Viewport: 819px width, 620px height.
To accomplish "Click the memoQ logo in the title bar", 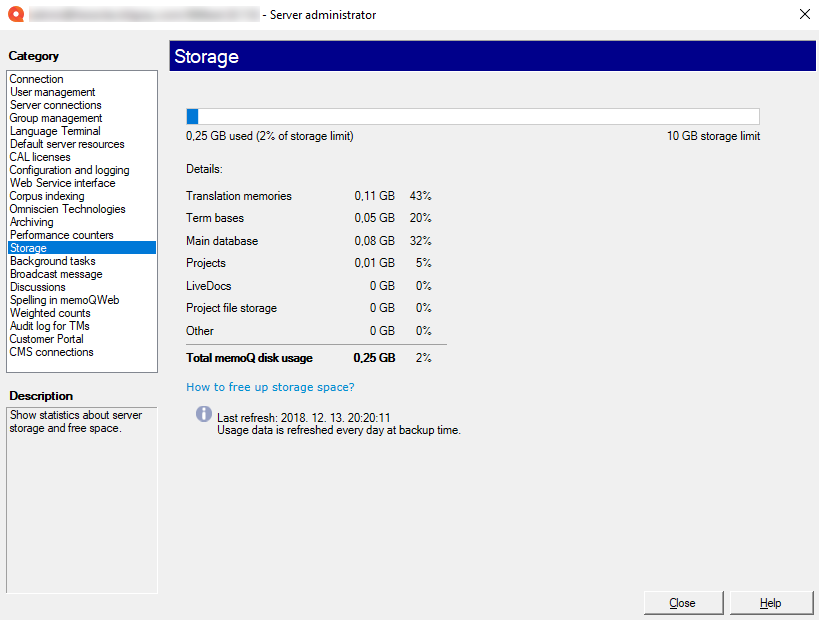I will click(16, 15).
